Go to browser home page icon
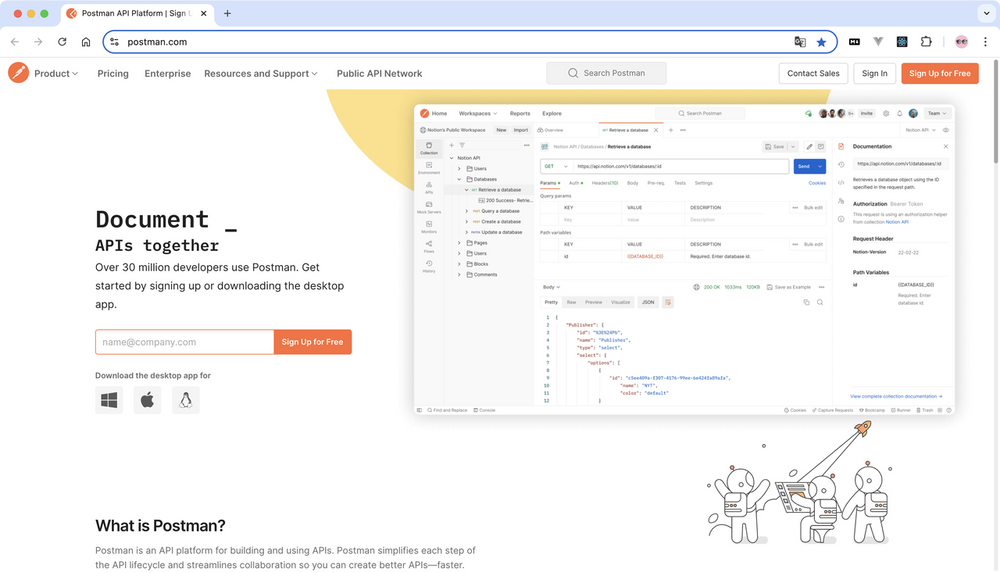 [86, 42]
